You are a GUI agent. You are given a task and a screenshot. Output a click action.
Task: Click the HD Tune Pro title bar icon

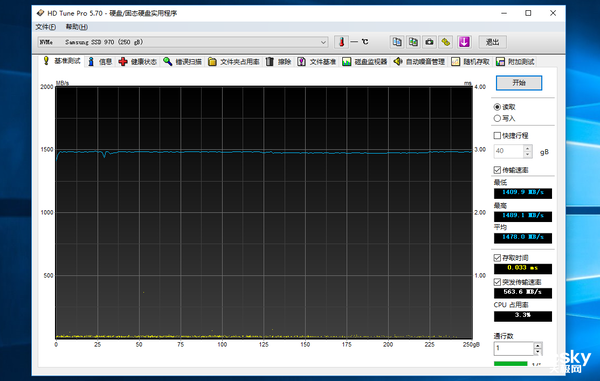[x=40, y=13]
